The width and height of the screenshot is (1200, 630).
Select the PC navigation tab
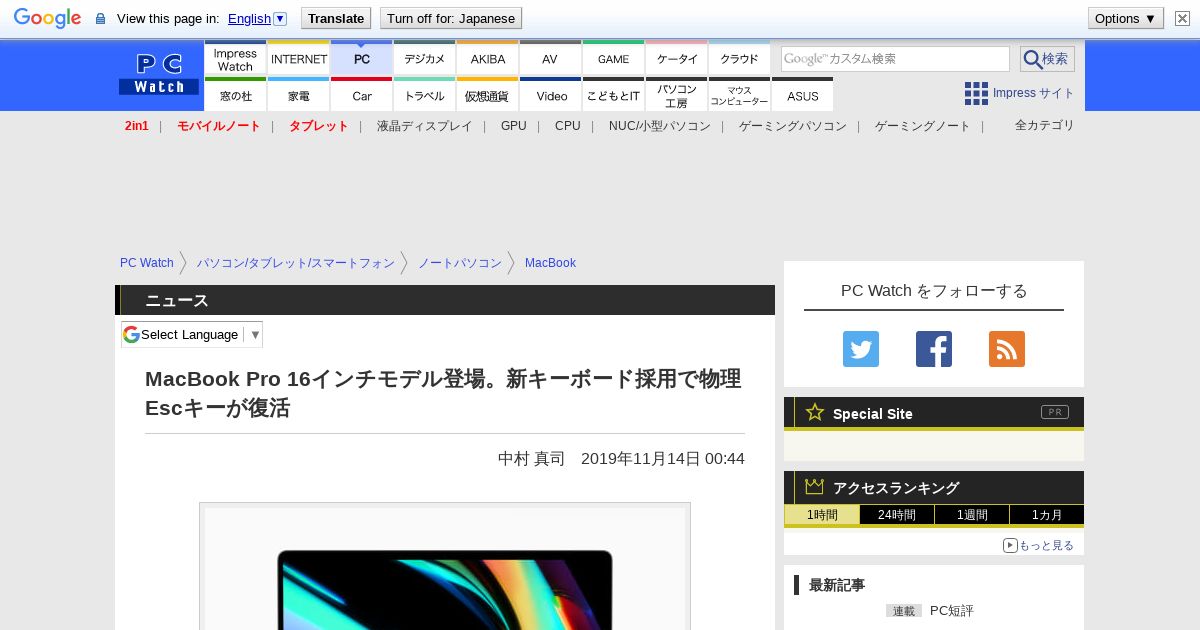pos(362,59)
